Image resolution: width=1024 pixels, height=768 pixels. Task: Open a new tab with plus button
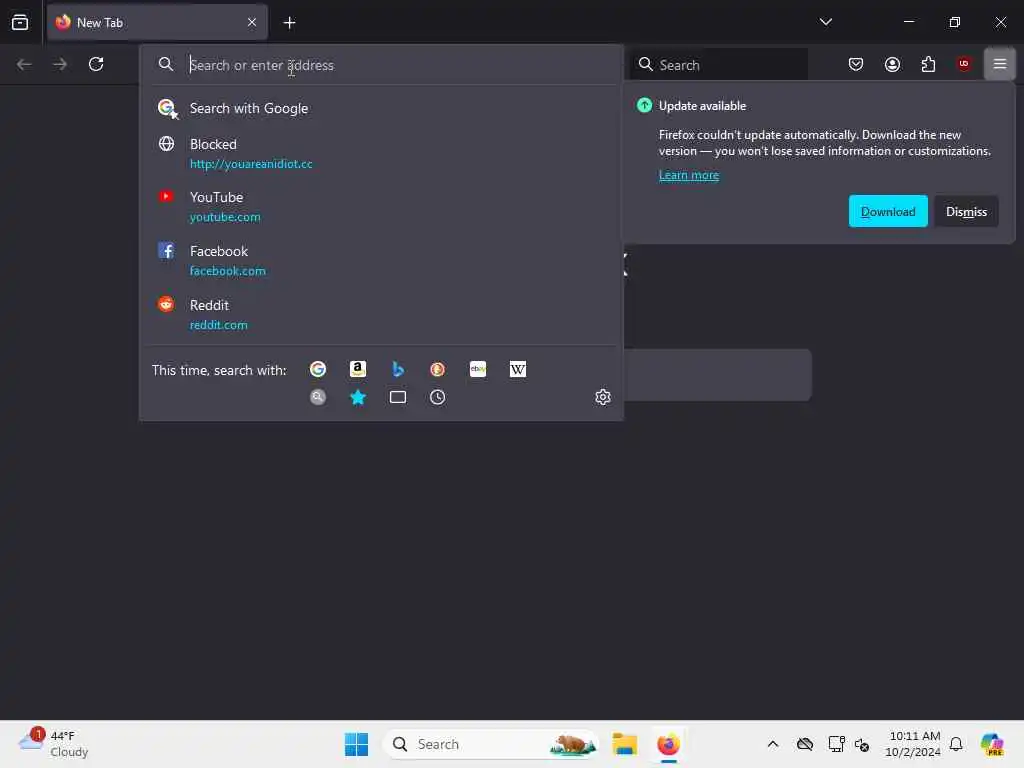[289, 23]
